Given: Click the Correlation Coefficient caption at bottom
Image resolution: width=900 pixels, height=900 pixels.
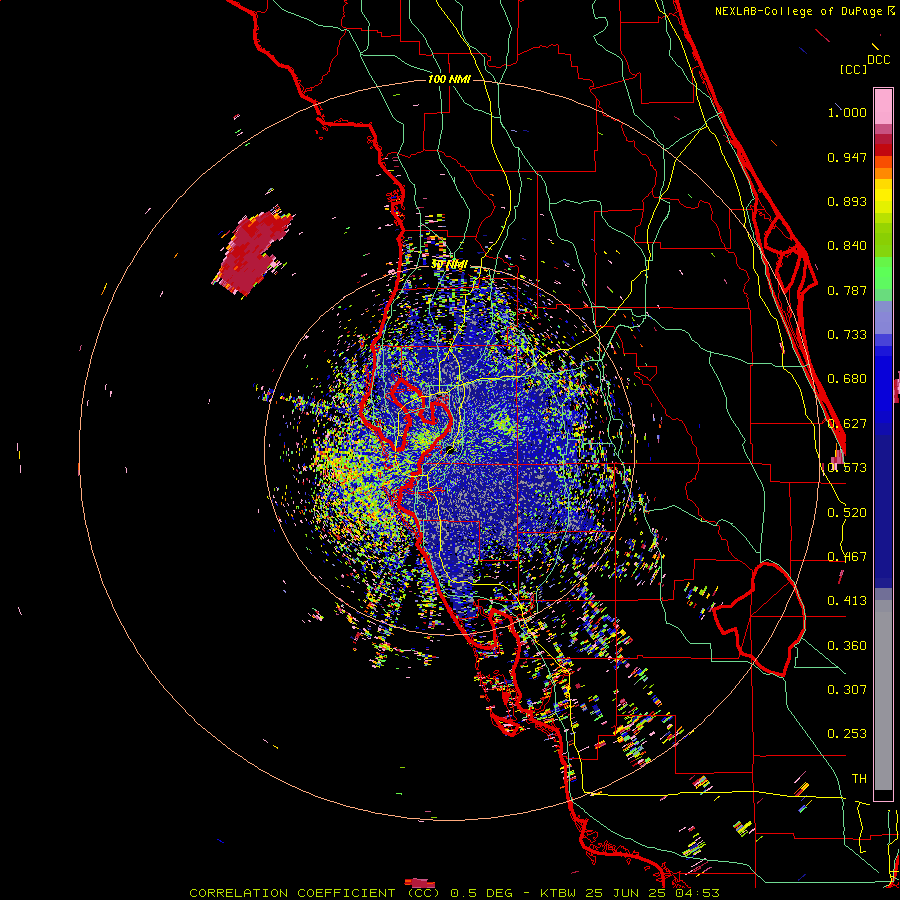Looking at the screenshot, I should tap(454, 893).
